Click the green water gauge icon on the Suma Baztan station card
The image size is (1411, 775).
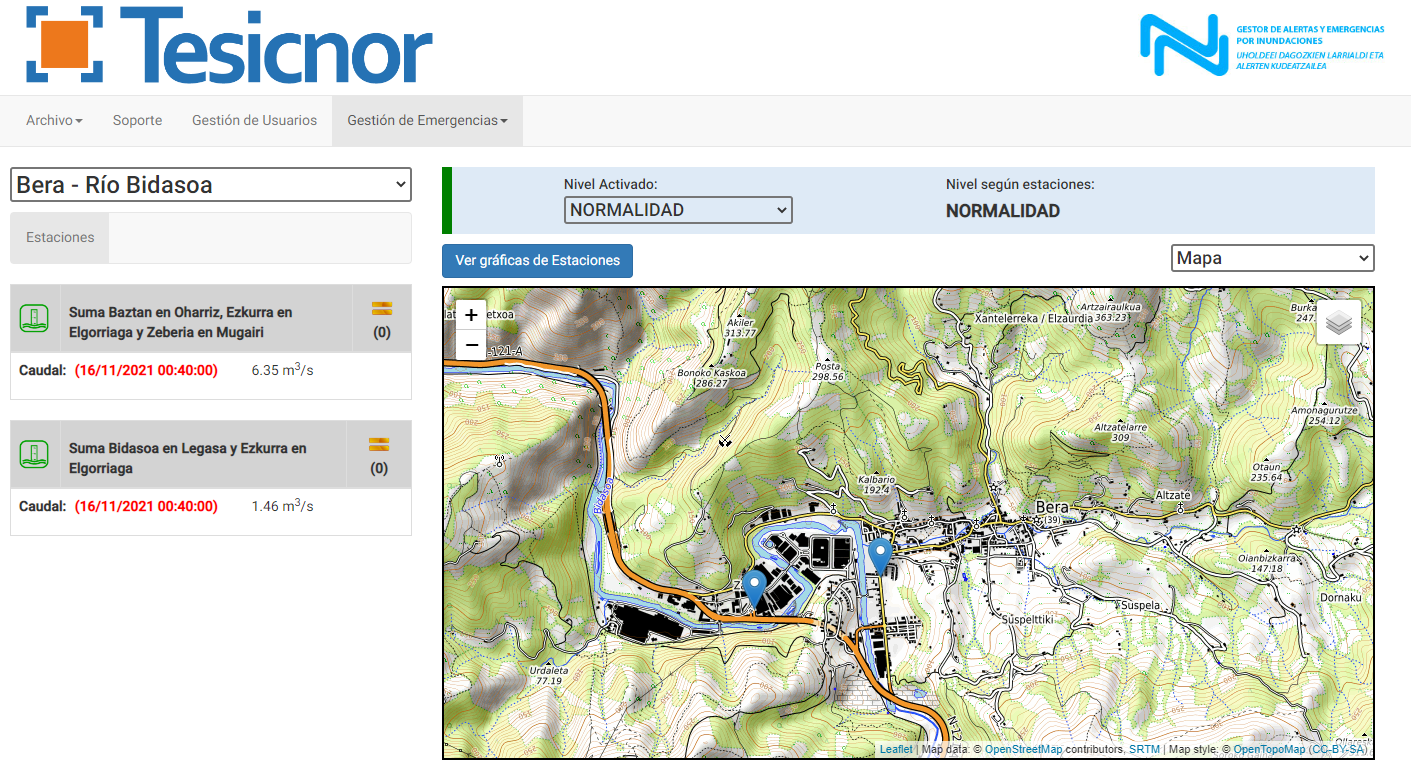(x=33, y=317)
